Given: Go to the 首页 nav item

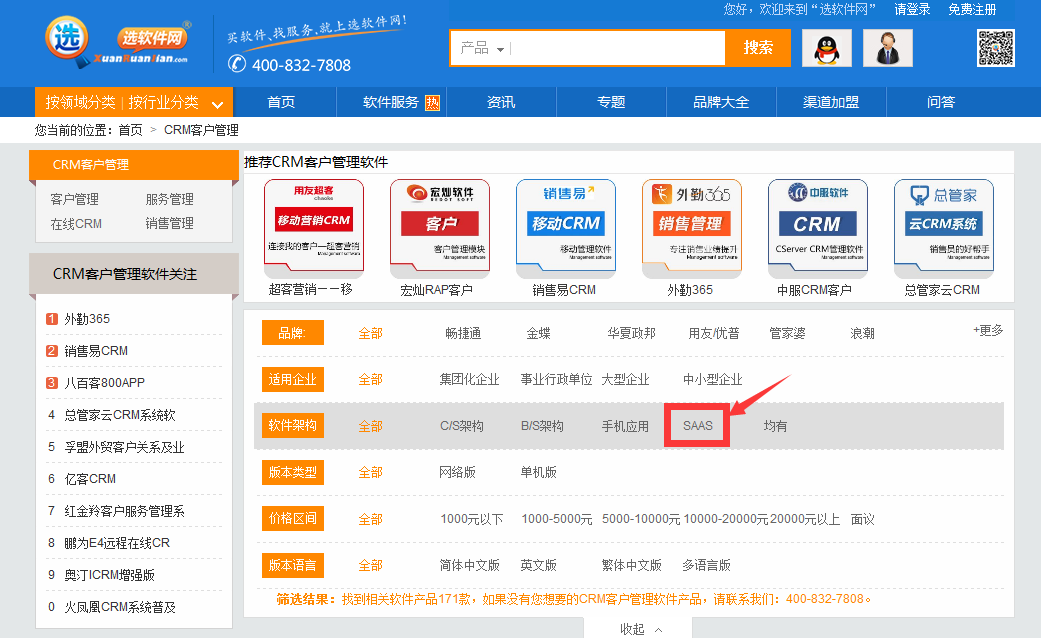Looking at the screenshot, I should 281,102.
